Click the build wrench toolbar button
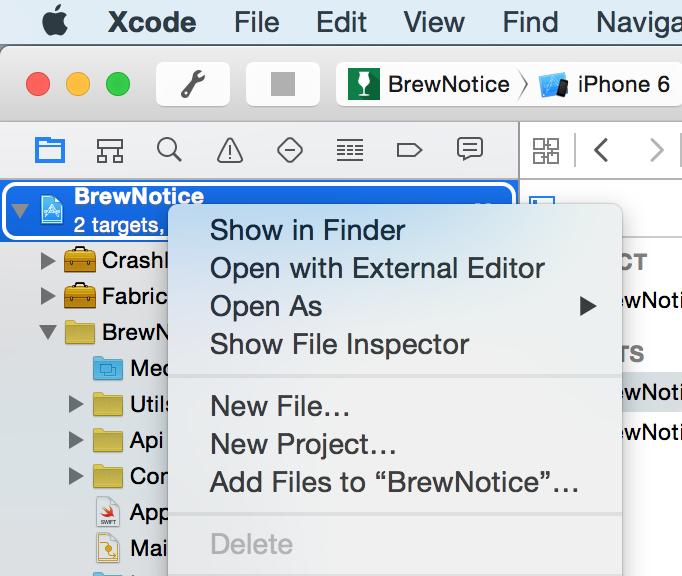Screen dimensions: 682x576 193,84
